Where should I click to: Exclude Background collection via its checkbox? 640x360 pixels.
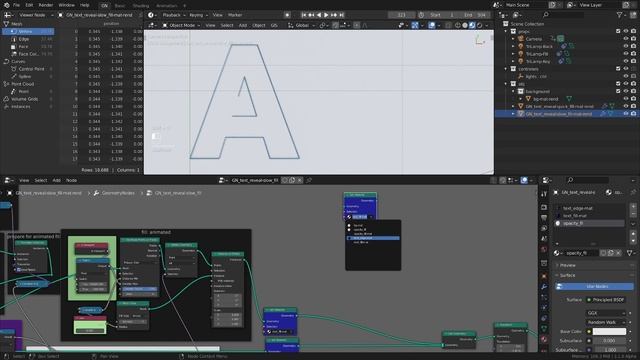(x=618, y=91)
